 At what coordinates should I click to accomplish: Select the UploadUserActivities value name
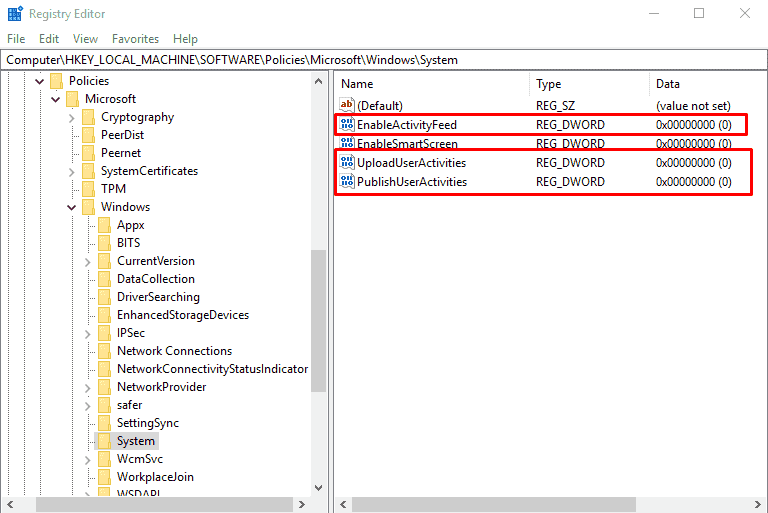pyautogui.click(x=411, y=163)
